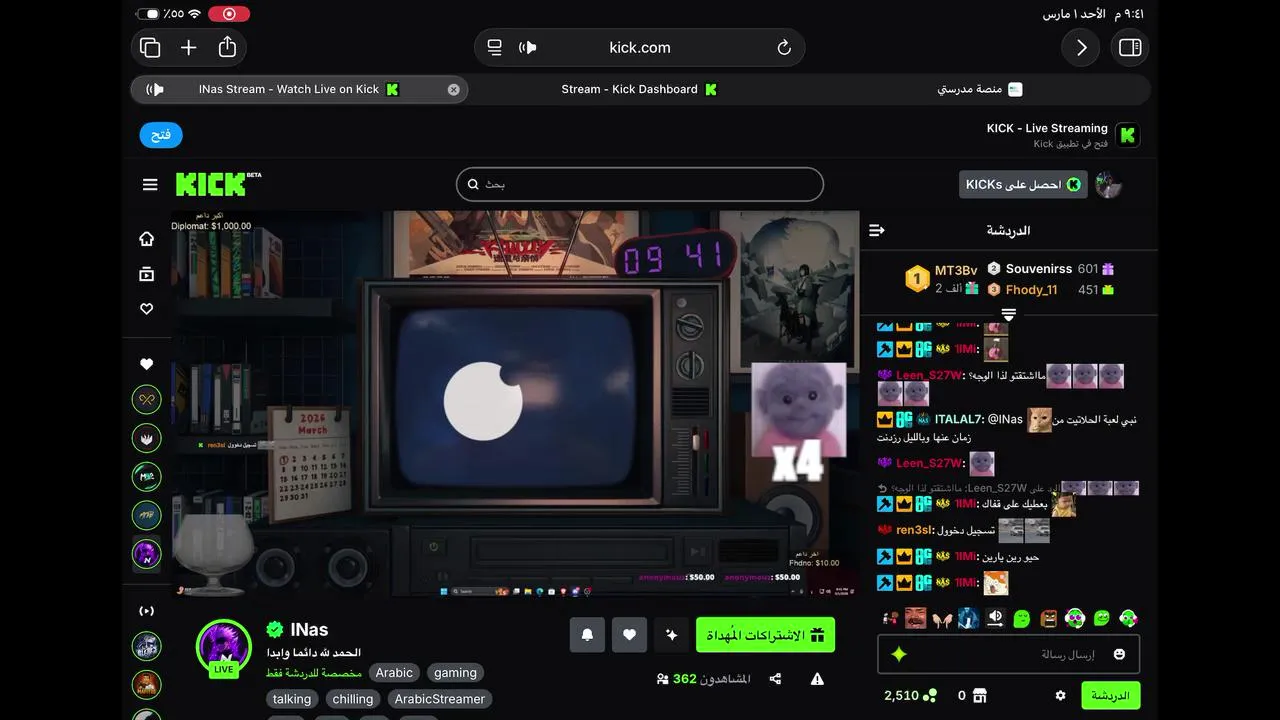The image size is (1280, 720).
Task: Click the الاشتراكات المُهداة gift subs button
Action: [x=765, y=635]
